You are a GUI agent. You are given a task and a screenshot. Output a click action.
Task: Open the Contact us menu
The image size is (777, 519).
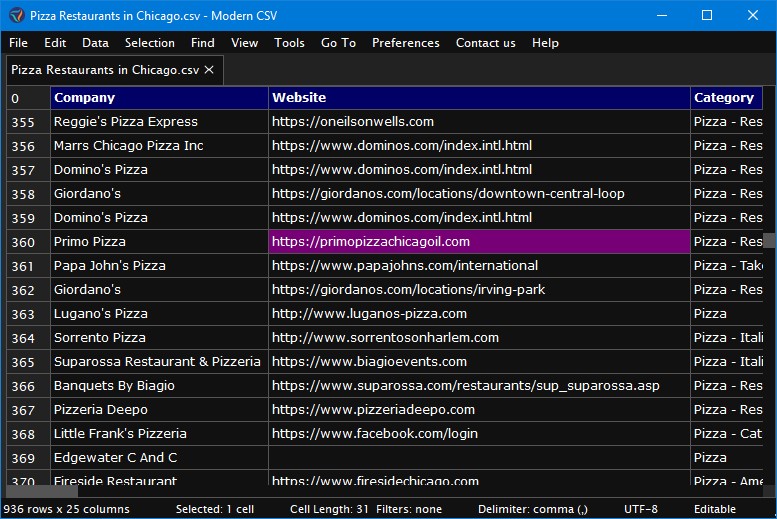(x=486, y=43)
